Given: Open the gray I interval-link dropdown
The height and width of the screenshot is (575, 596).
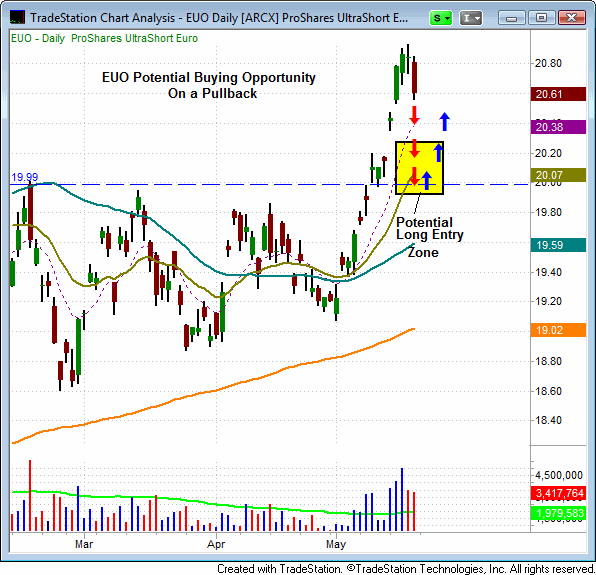Looking at the screenshot, I should (x=471, y=18).
